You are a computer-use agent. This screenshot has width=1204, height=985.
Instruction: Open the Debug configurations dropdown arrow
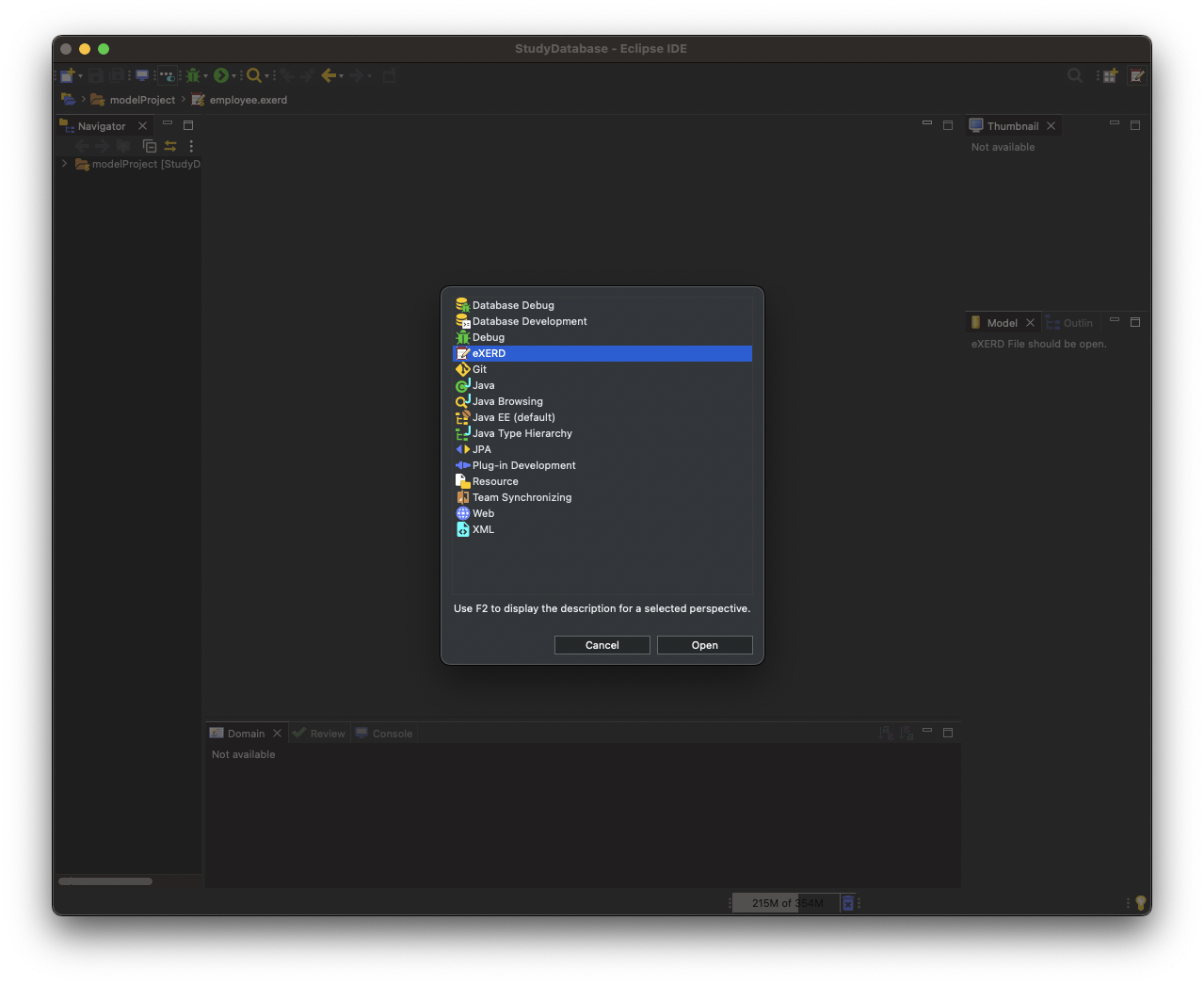pyautogui.click(x=205, y=76)
